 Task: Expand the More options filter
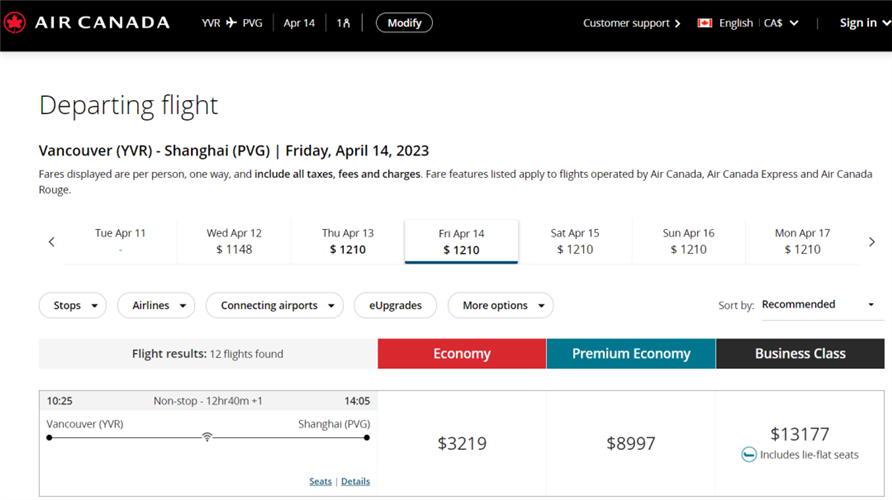click(x=500, y=305)
